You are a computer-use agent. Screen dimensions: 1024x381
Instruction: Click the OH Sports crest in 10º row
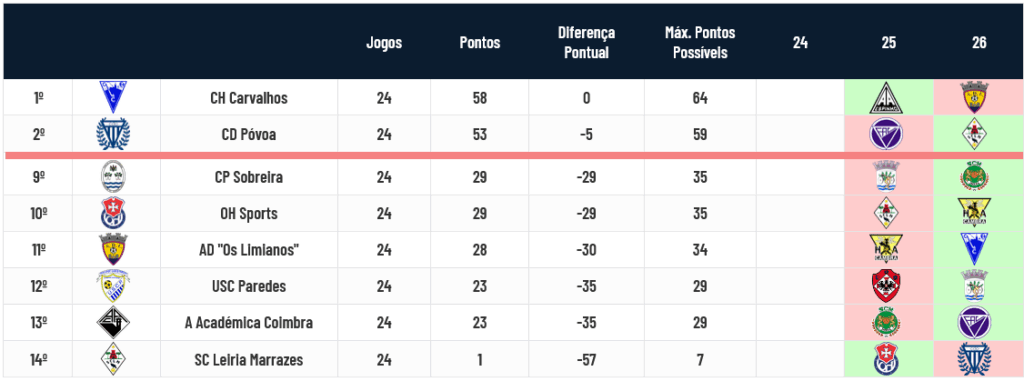(114, 213)
